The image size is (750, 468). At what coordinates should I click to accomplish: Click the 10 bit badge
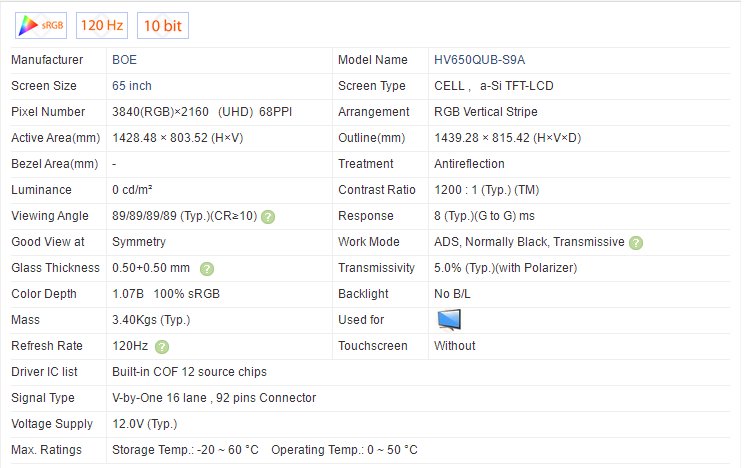click(163, 24)
